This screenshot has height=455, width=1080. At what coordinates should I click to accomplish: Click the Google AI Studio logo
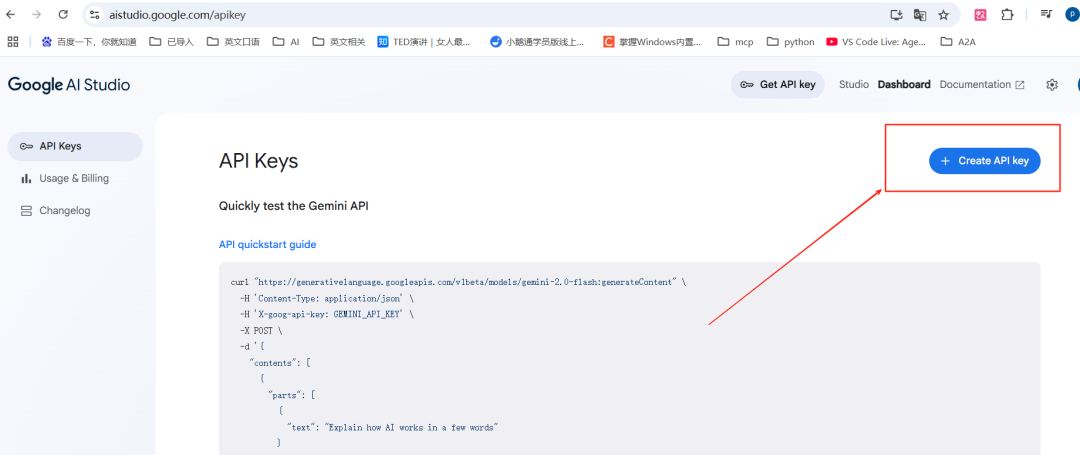[69, 85]
